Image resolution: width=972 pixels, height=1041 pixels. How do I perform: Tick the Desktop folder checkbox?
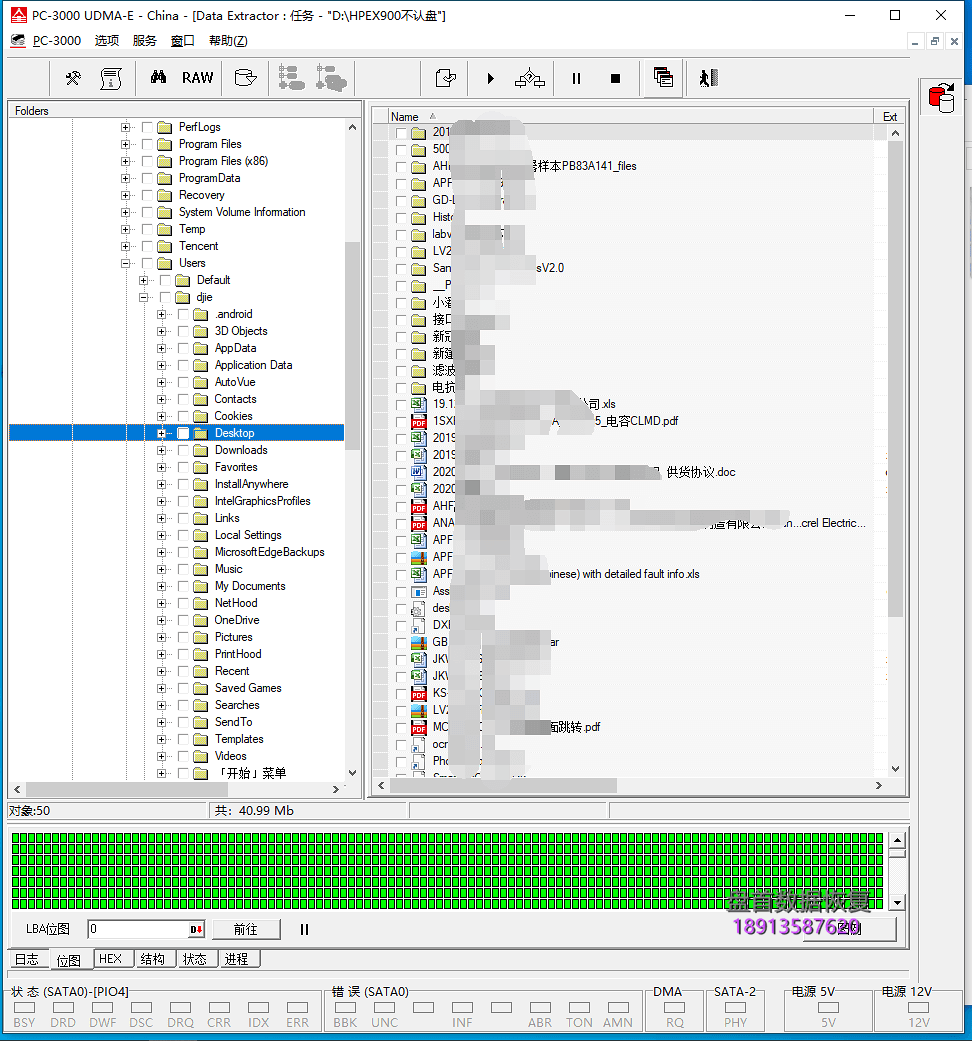[x=183, y=433]
